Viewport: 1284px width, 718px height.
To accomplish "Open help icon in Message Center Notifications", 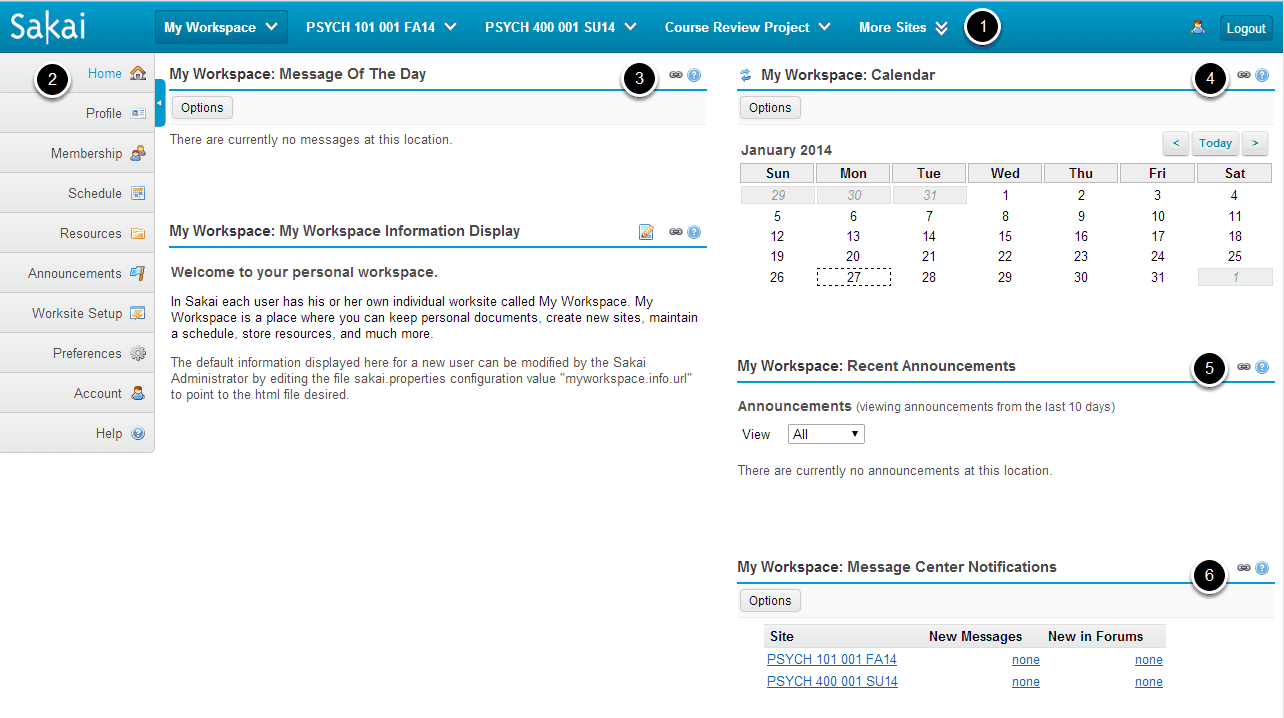I will (x=1262, y=568).
